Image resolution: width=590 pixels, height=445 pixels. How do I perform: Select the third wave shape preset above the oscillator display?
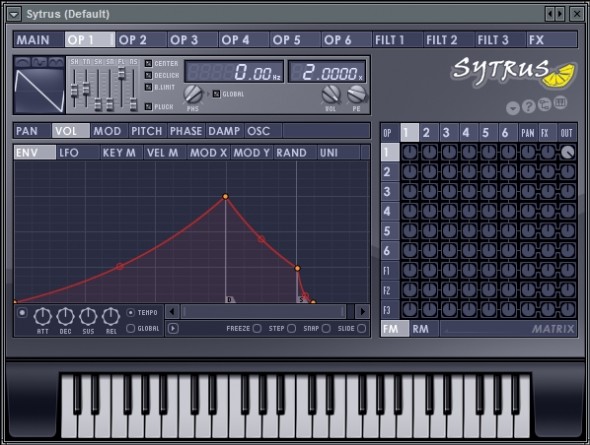click(x=56, y=62)
